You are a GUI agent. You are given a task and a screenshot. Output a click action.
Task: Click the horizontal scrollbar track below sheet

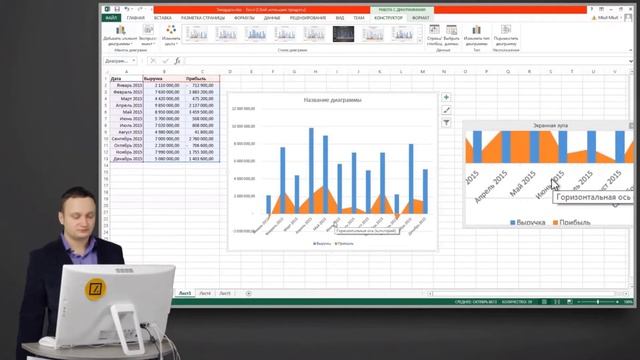click(x=527, y=293)
